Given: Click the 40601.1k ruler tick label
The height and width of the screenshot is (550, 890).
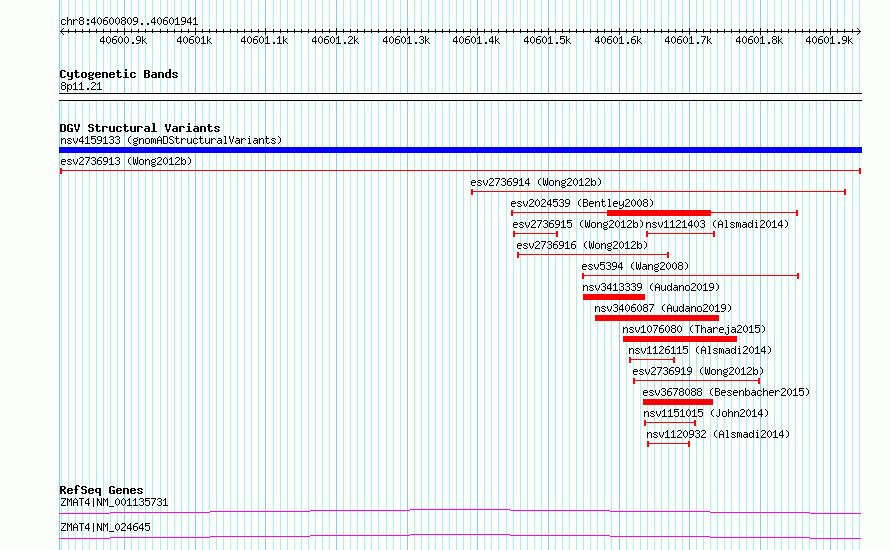Looking at the screenshot, I should (x=264, y=40).
